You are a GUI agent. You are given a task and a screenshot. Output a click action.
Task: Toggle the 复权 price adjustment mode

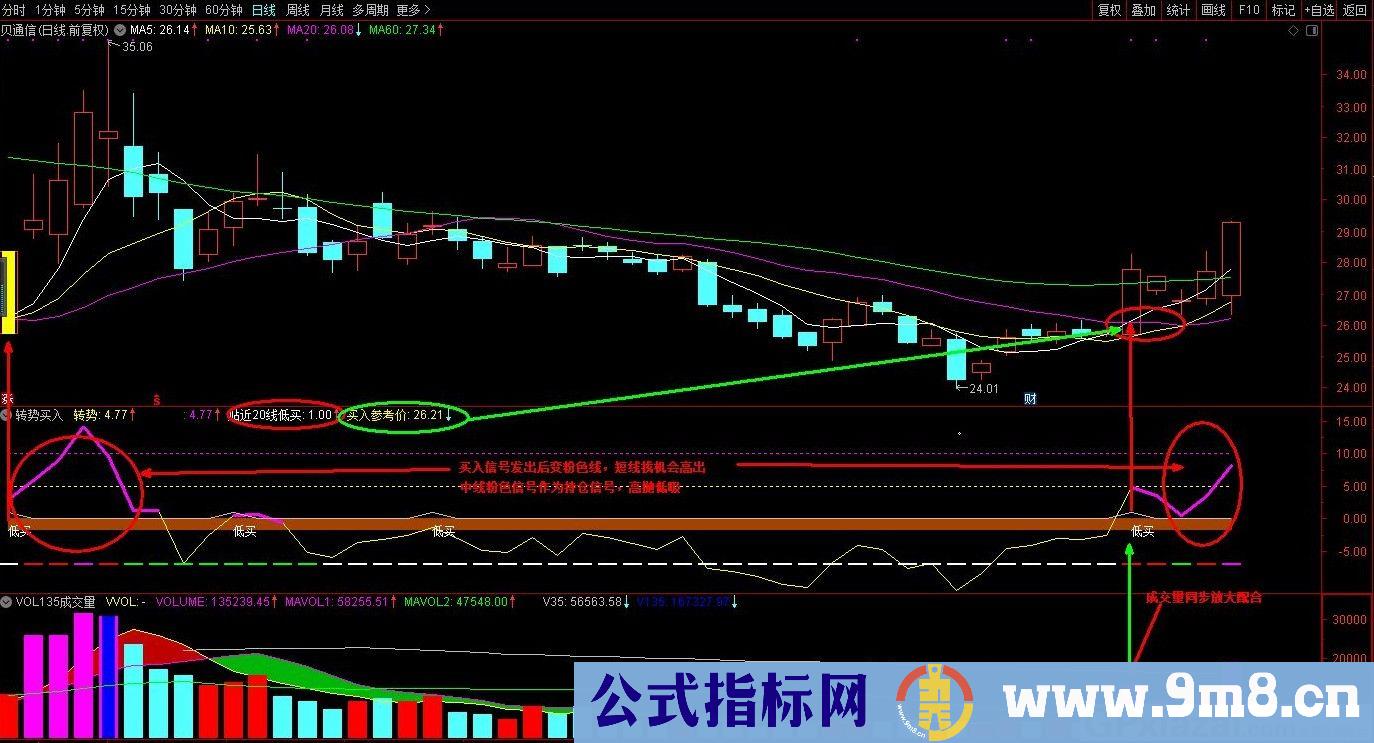point(1110,10)
